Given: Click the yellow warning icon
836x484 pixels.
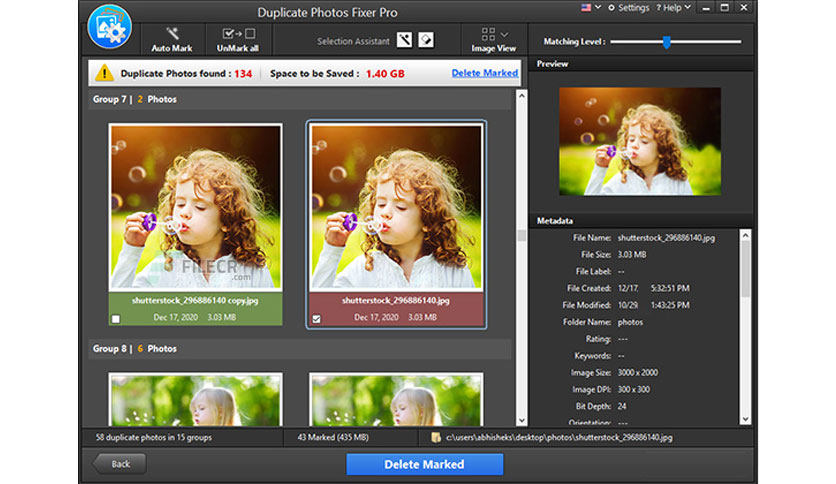Looking at the screenshot, I should (104, 73).
